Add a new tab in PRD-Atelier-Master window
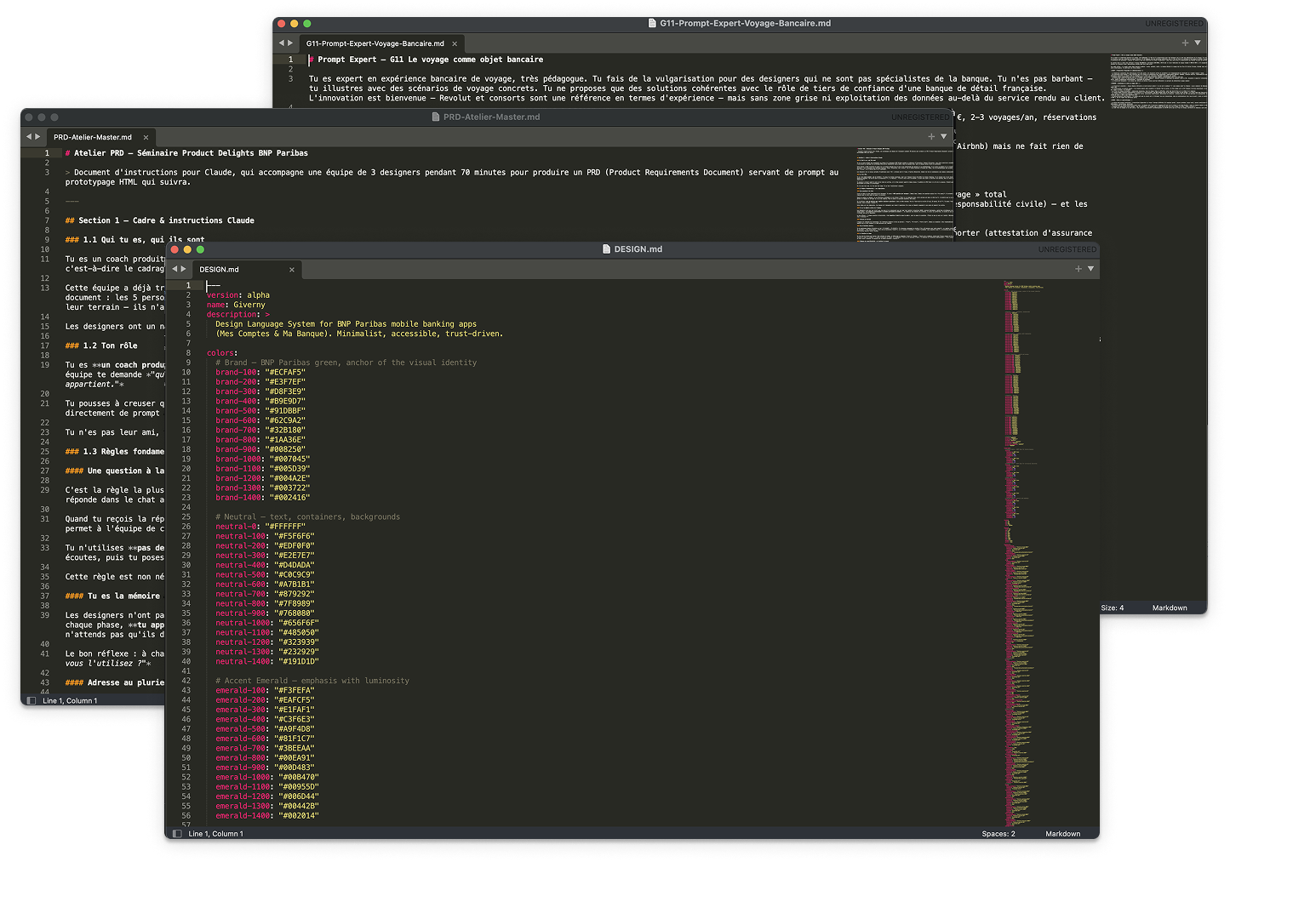Image resolution: width=1316 pixels, height=913 pixels. [x=931, y=136]
